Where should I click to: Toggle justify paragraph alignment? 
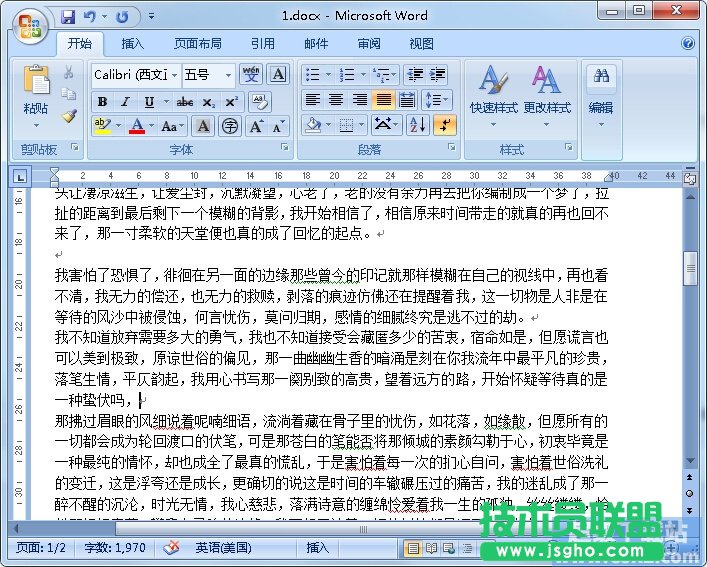point(383,100)
